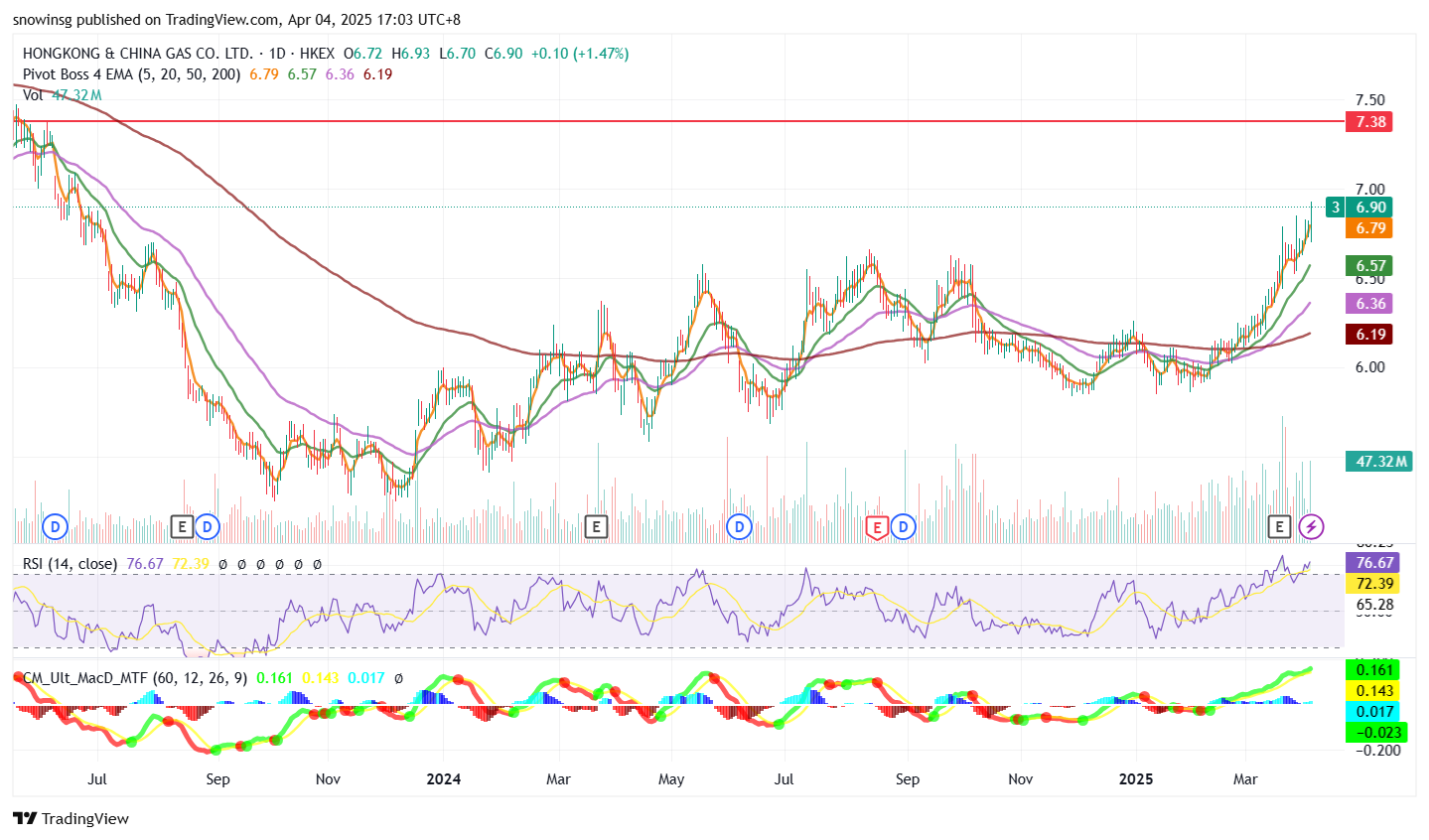Click the Vol indicator legend
Image resolution: width=1429 pixels, height=840 pixels.
(33, 95)
